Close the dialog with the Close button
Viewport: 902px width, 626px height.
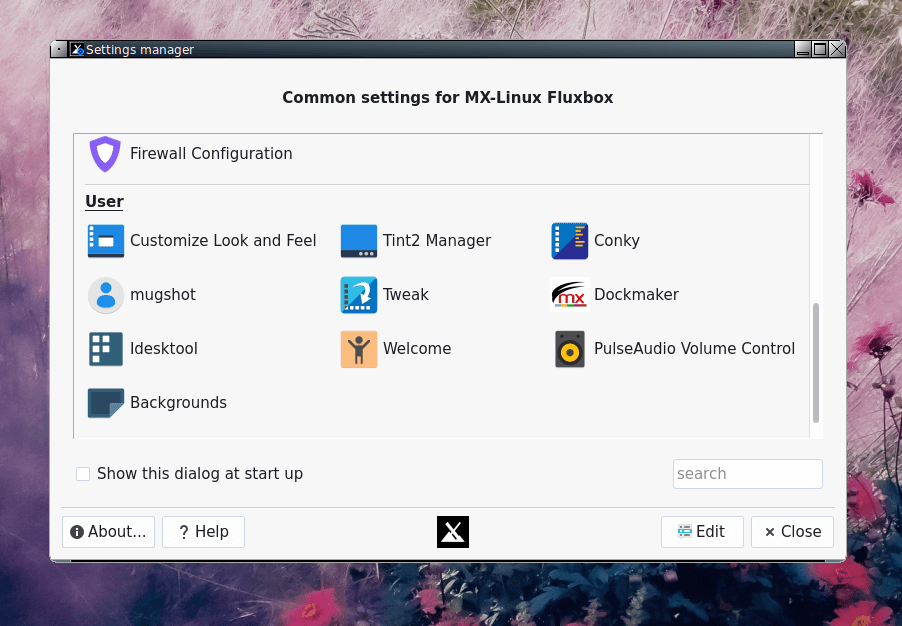point(791,531)
